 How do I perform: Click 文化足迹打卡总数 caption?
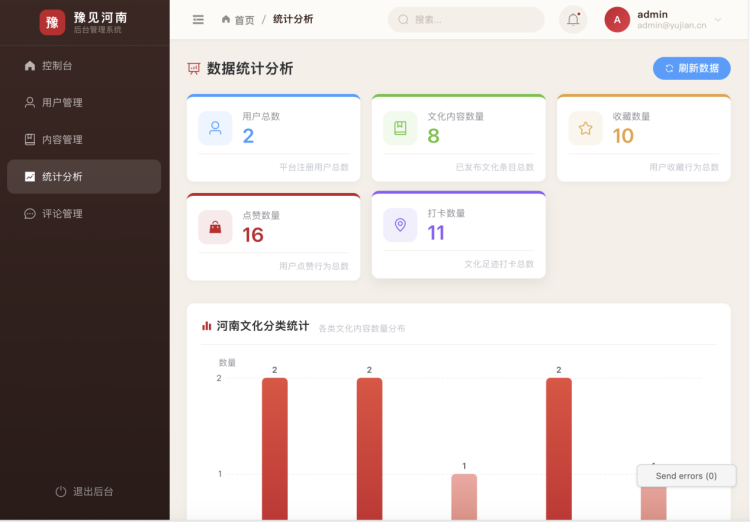click(499, 264)
